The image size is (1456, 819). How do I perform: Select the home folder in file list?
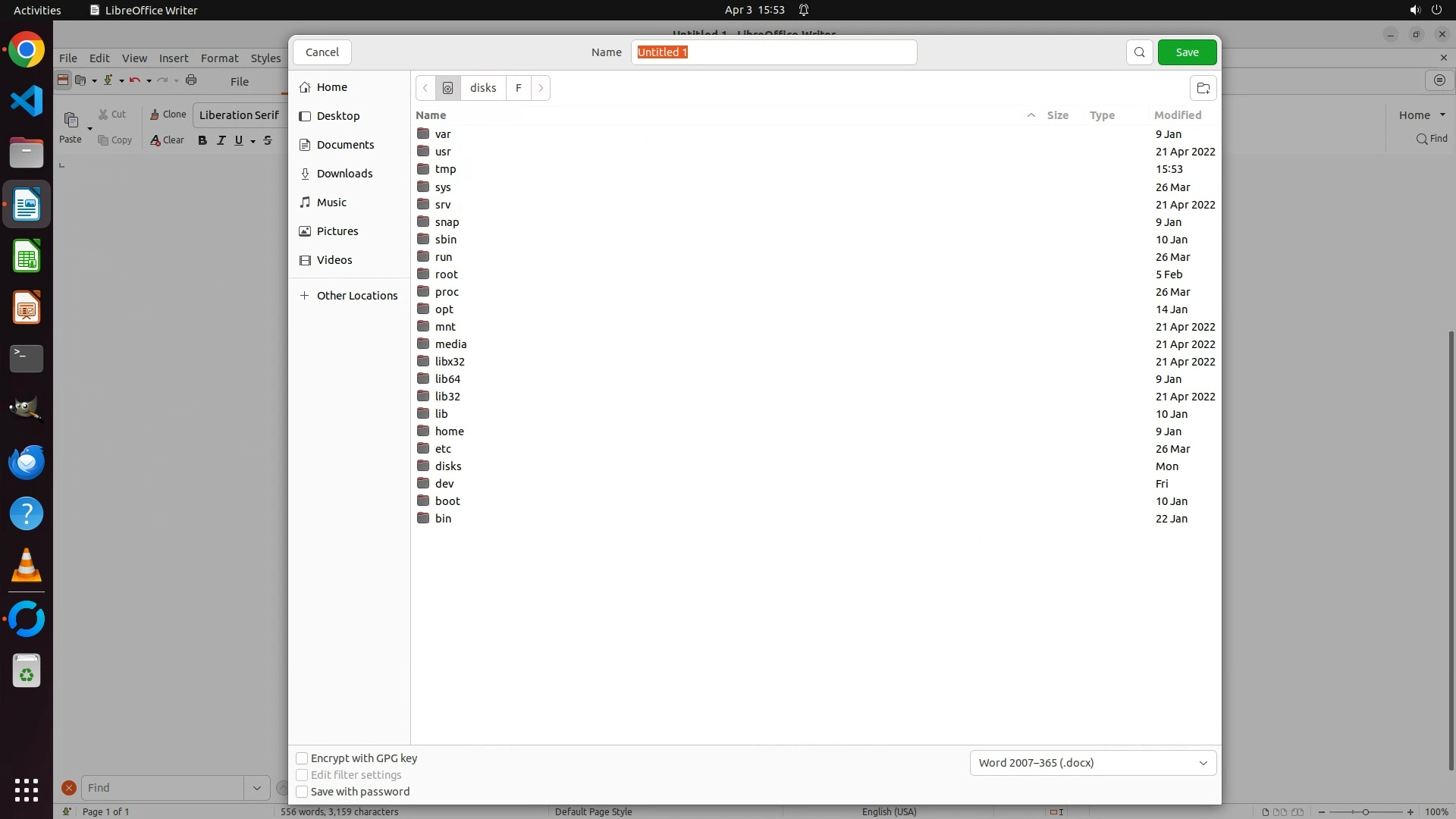[x=449, y=431]
